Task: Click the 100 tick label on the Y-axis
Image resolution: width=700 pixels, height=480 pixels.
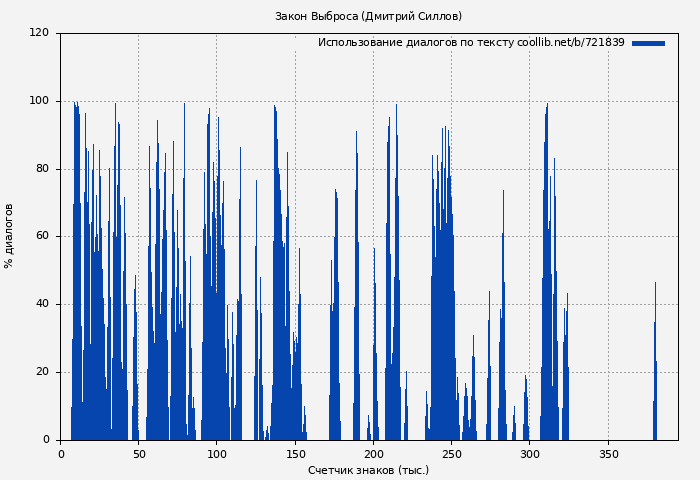Action: tap(39, 101)
